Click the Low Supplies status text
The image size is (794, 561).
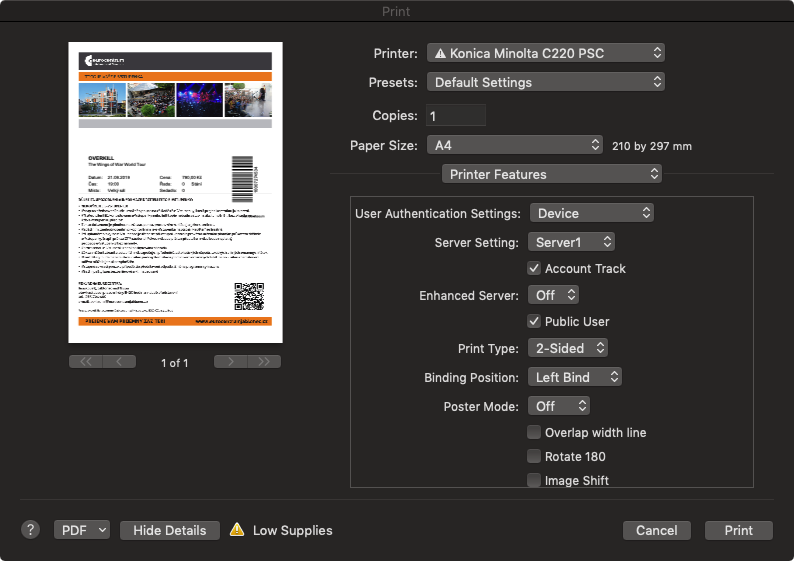tap(293, 530)
